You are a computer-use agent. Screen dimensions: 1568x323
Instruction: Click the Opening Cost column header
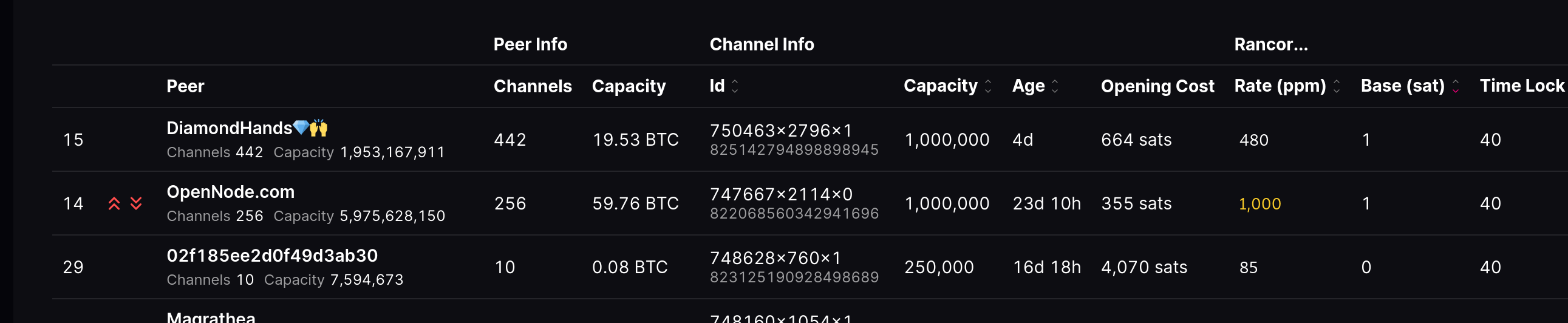[x=1157, y=86]
